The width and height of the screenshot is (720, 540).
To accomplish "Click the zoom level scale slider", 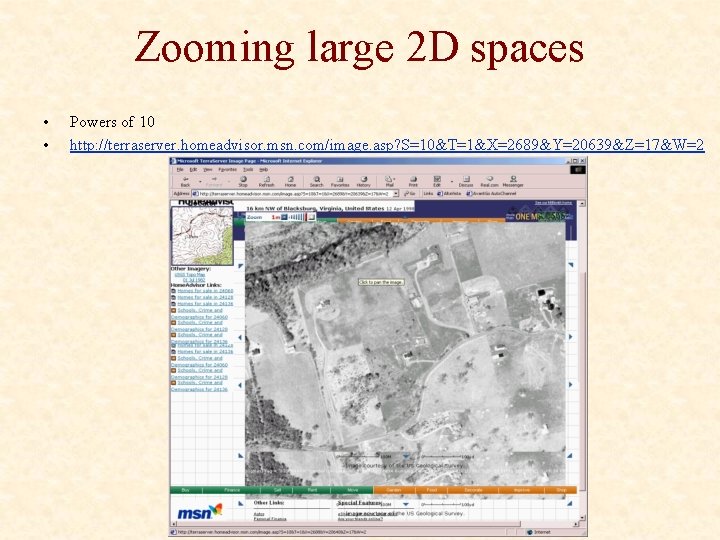I will 296,217.
